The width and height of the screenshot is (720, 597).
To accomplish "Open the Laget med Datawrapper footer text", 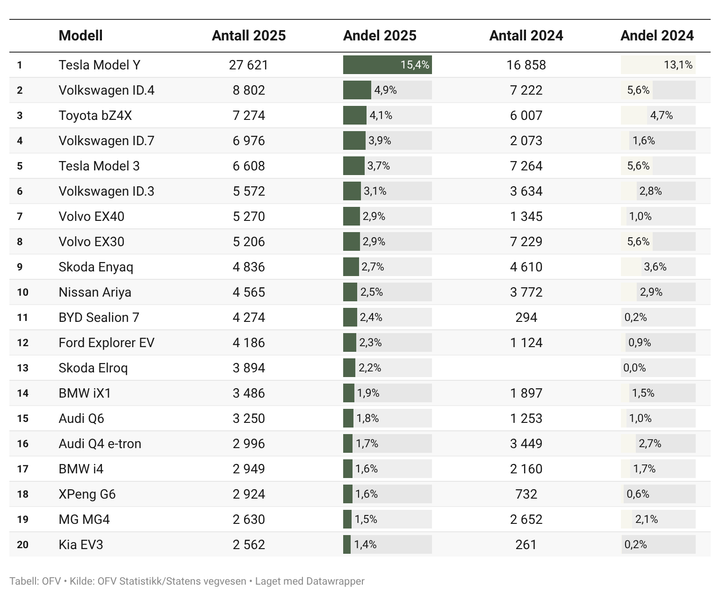I will click(x=311, y=581).
